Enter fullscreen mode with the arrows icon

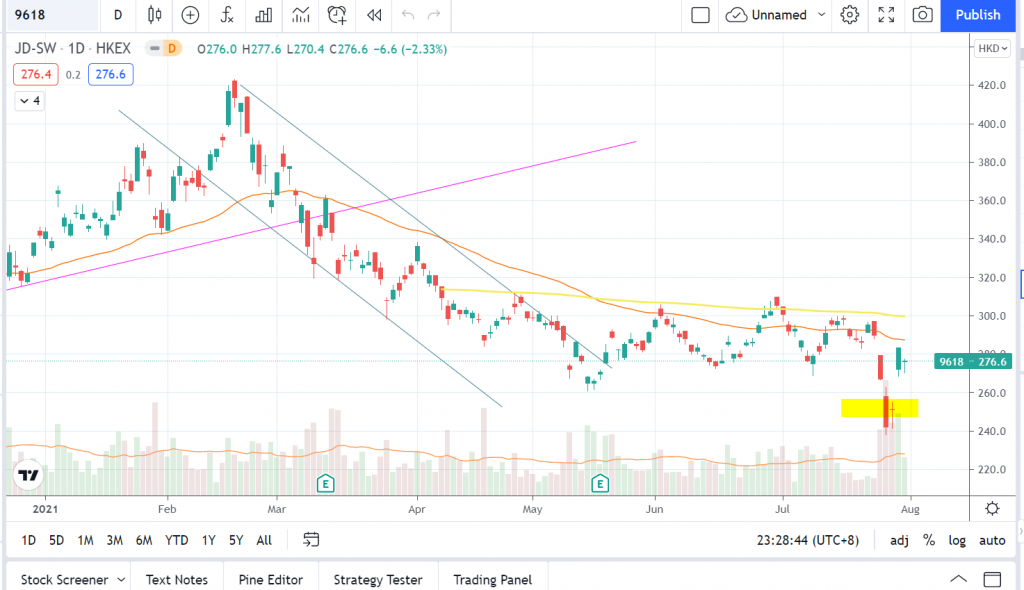pyautogui.click(x=886, y=15)
